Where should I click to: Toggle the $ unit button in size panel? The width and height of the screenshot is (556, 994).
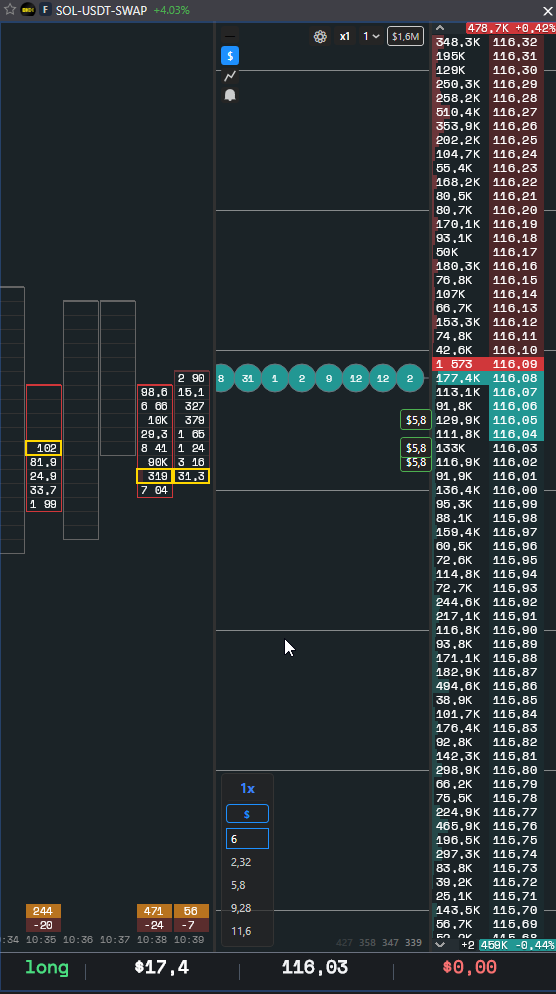(x=247, y=813)
